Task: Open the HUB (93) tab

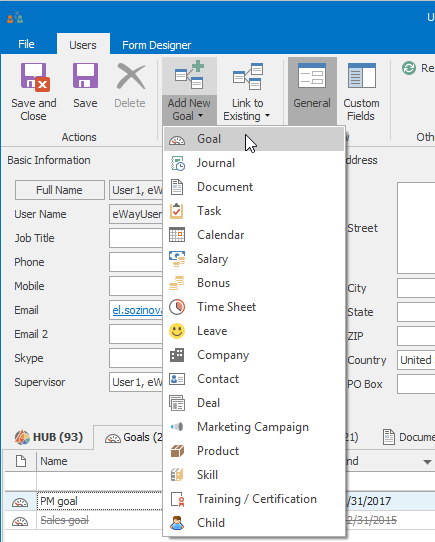Action: click(49, 437)
